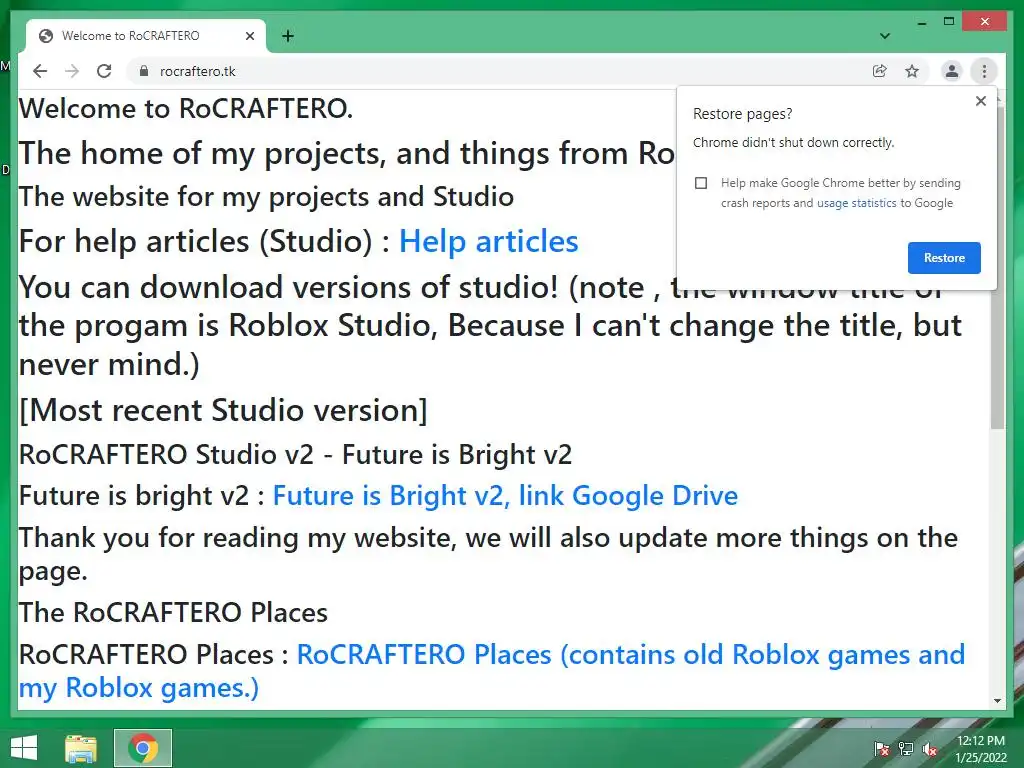The height and width of the screenshot is (768, 1024).
Task: Click the 'Welcome to RoCRAFTERO.' heading
Action: (186, 108)
